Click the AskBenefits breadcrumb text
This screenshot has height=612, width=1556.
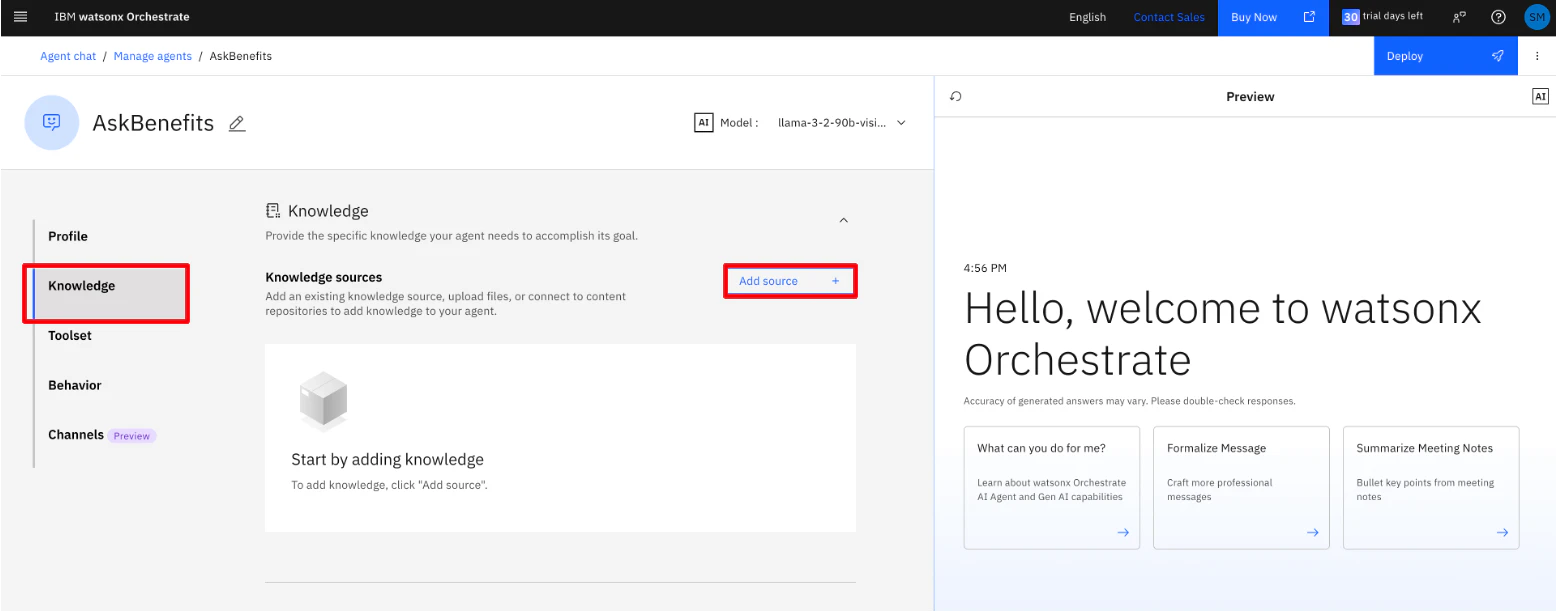[x=241, y=56]
